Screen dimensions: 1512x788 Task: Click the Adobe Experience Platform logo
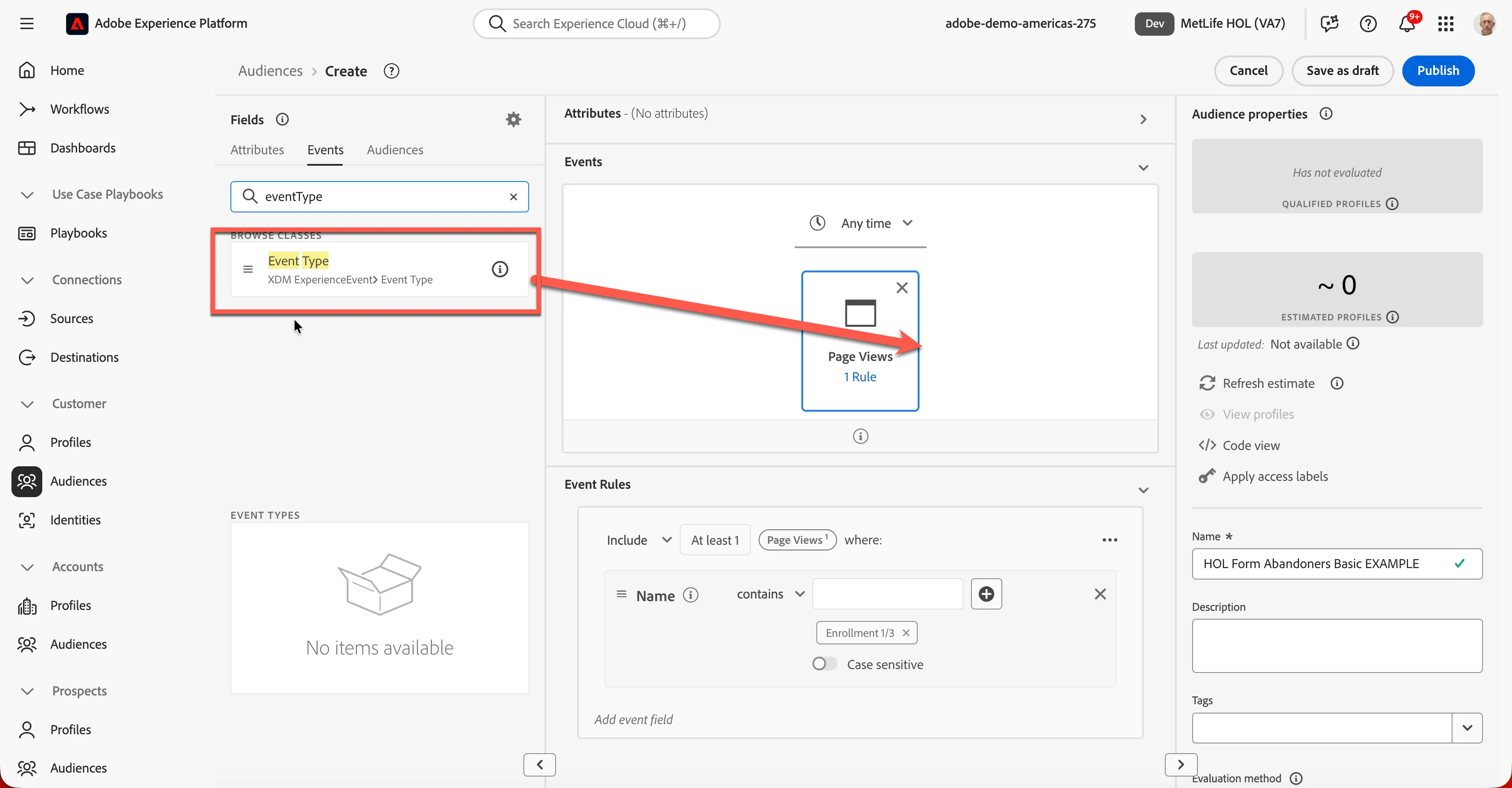click(x=77, y=23)
